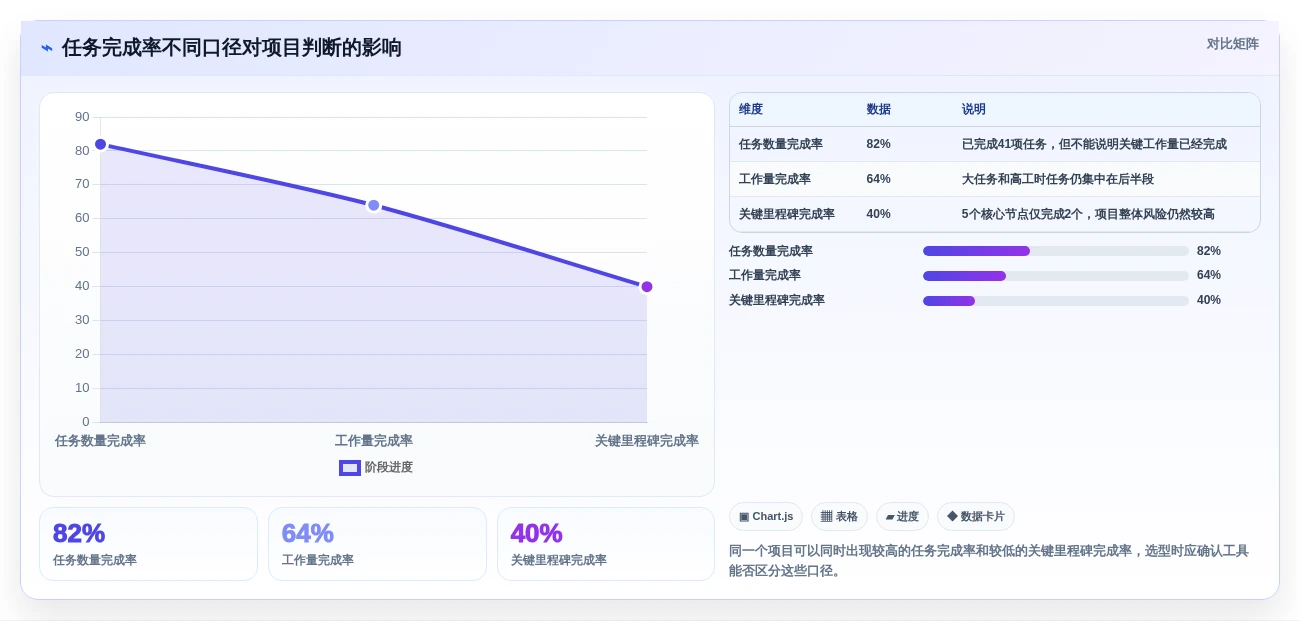Screen dimensions: 1300x621
Task: Click the 64% table data cell
Action: tap(878, 179)
